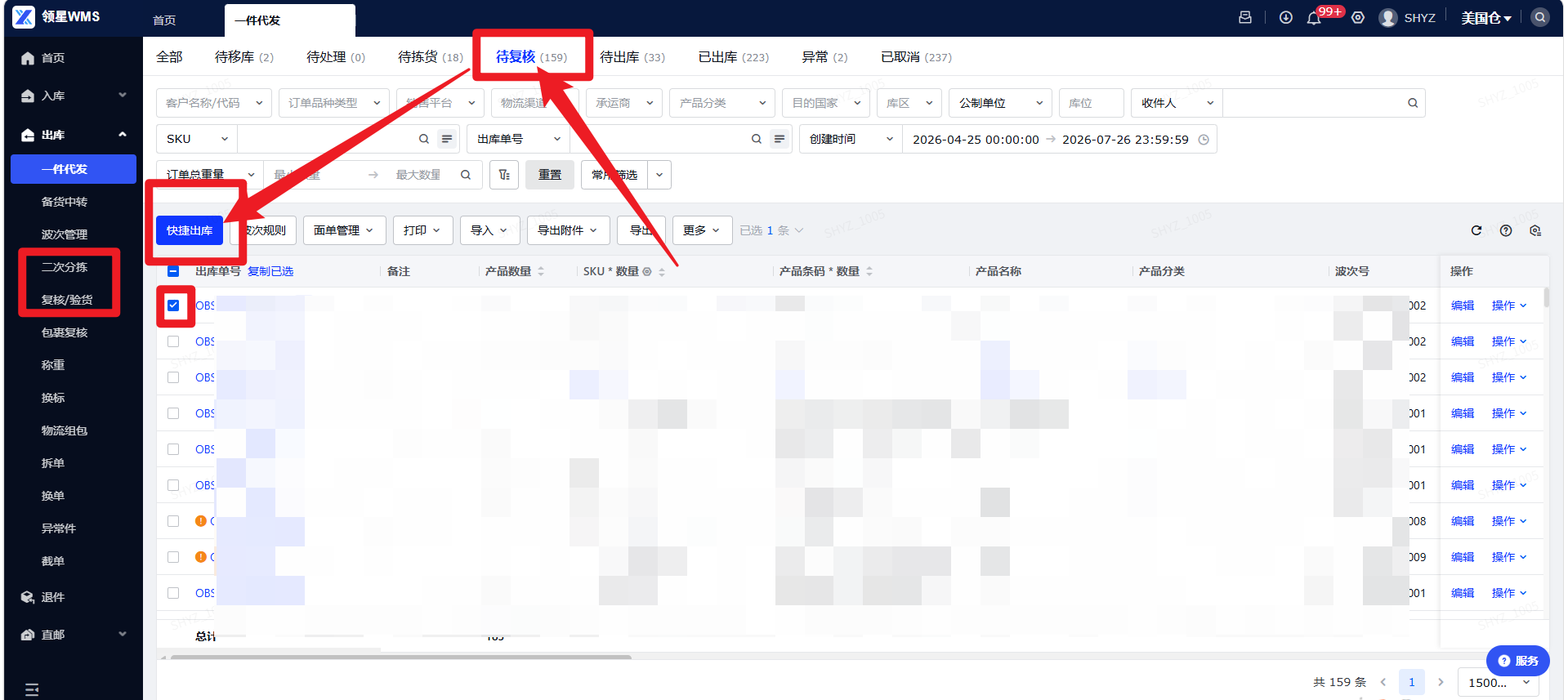Open the download center icon
Screen dimensions: 1568x700
pos(1286,17)
